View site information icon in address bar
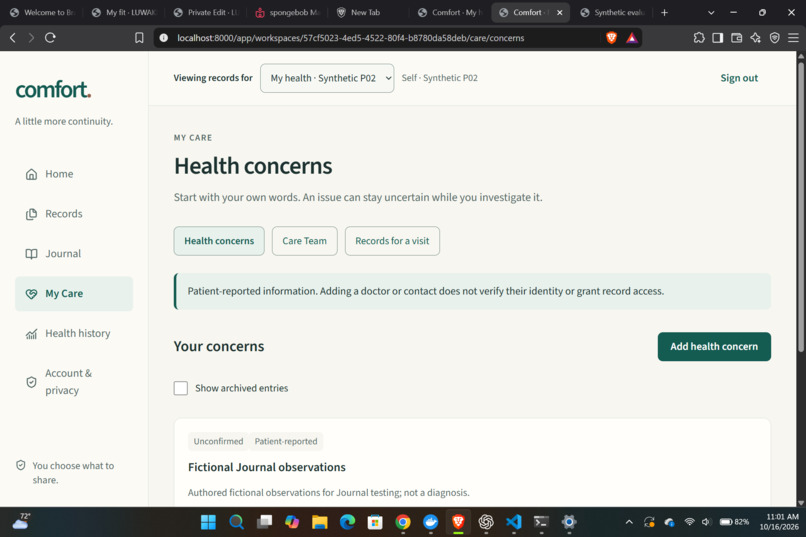The image size is (806, 537). tap(163, 38)
